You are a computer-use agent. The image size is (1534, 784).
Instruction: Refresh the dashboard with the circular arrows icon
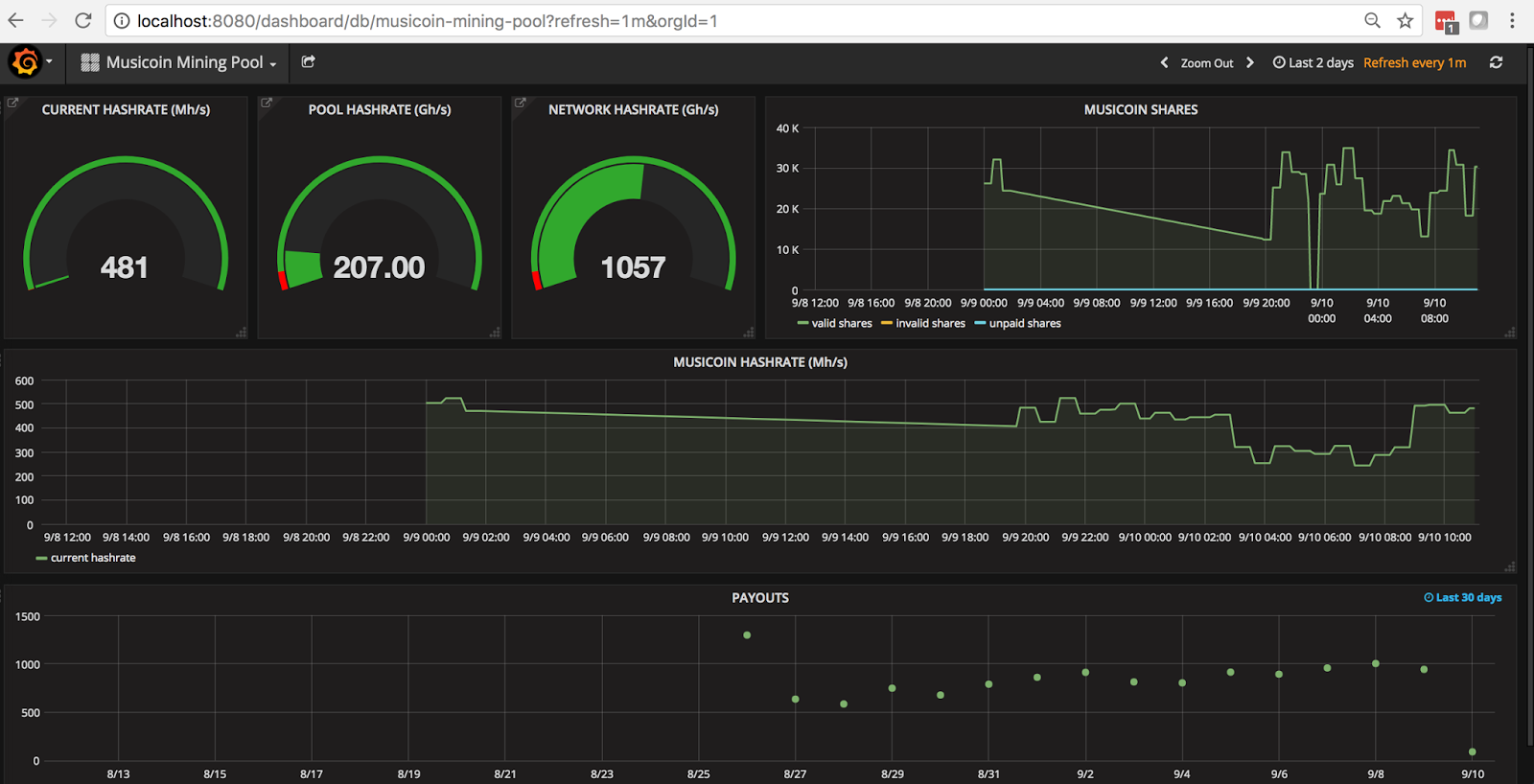(x=1496, y=62)
